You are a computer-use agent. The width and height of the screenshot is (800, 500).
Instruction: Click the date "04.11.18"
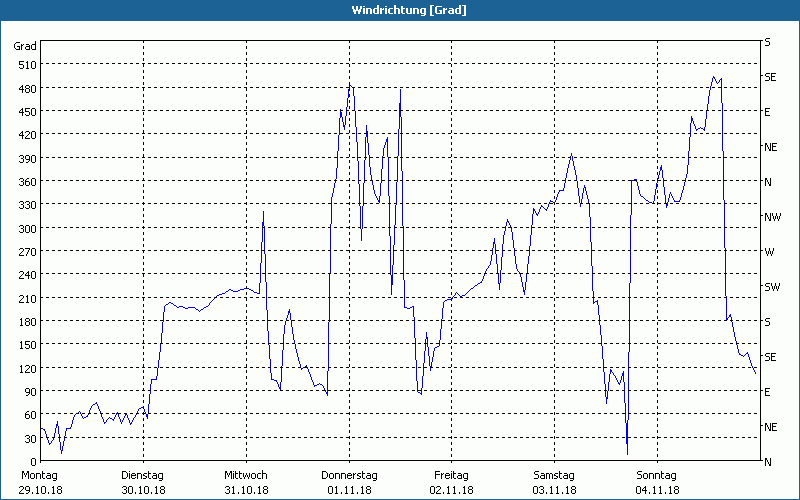[x=657, y=490]
